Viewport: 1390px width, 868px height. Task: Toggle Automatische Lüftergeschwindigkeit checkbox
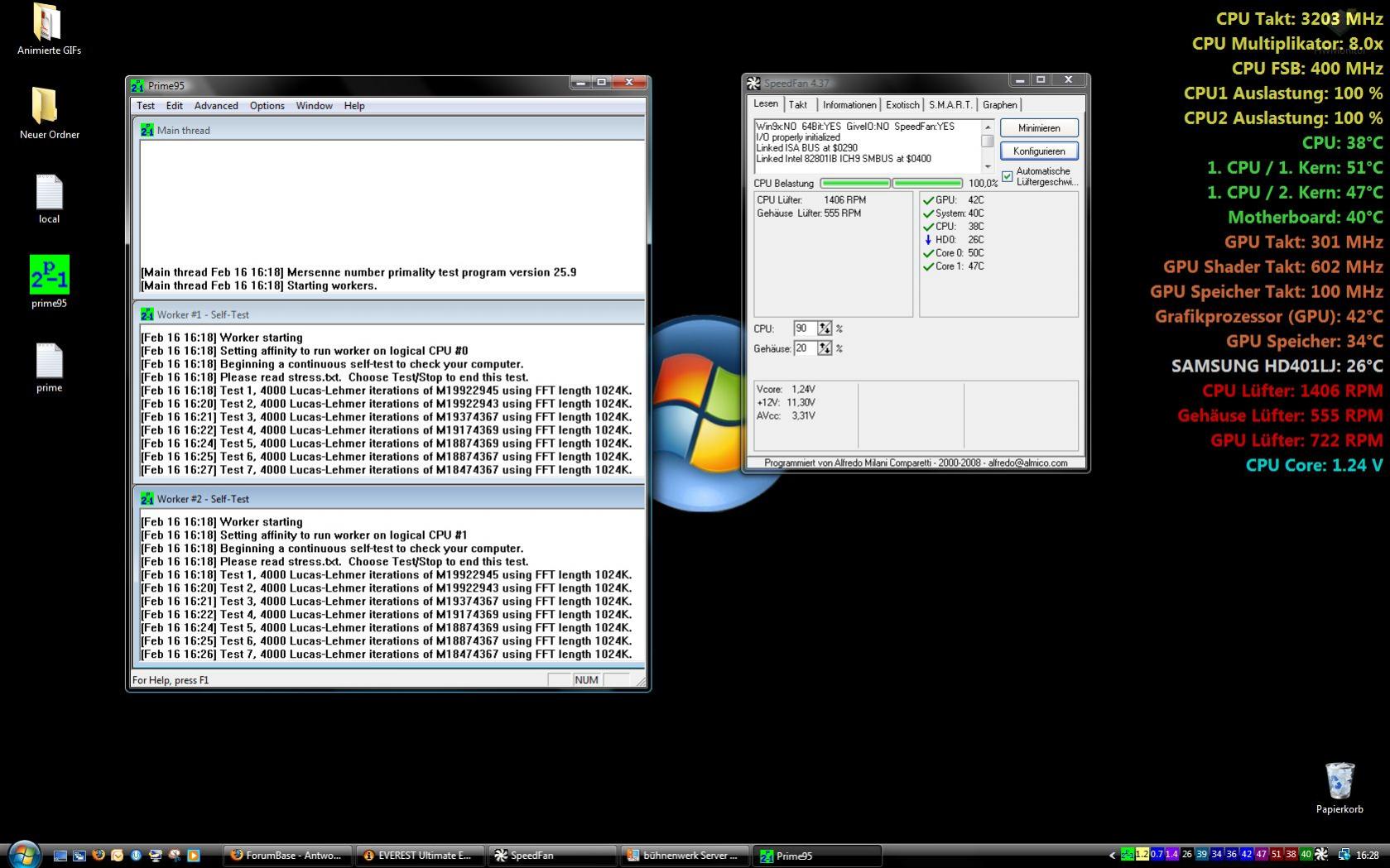(1007, 176)
